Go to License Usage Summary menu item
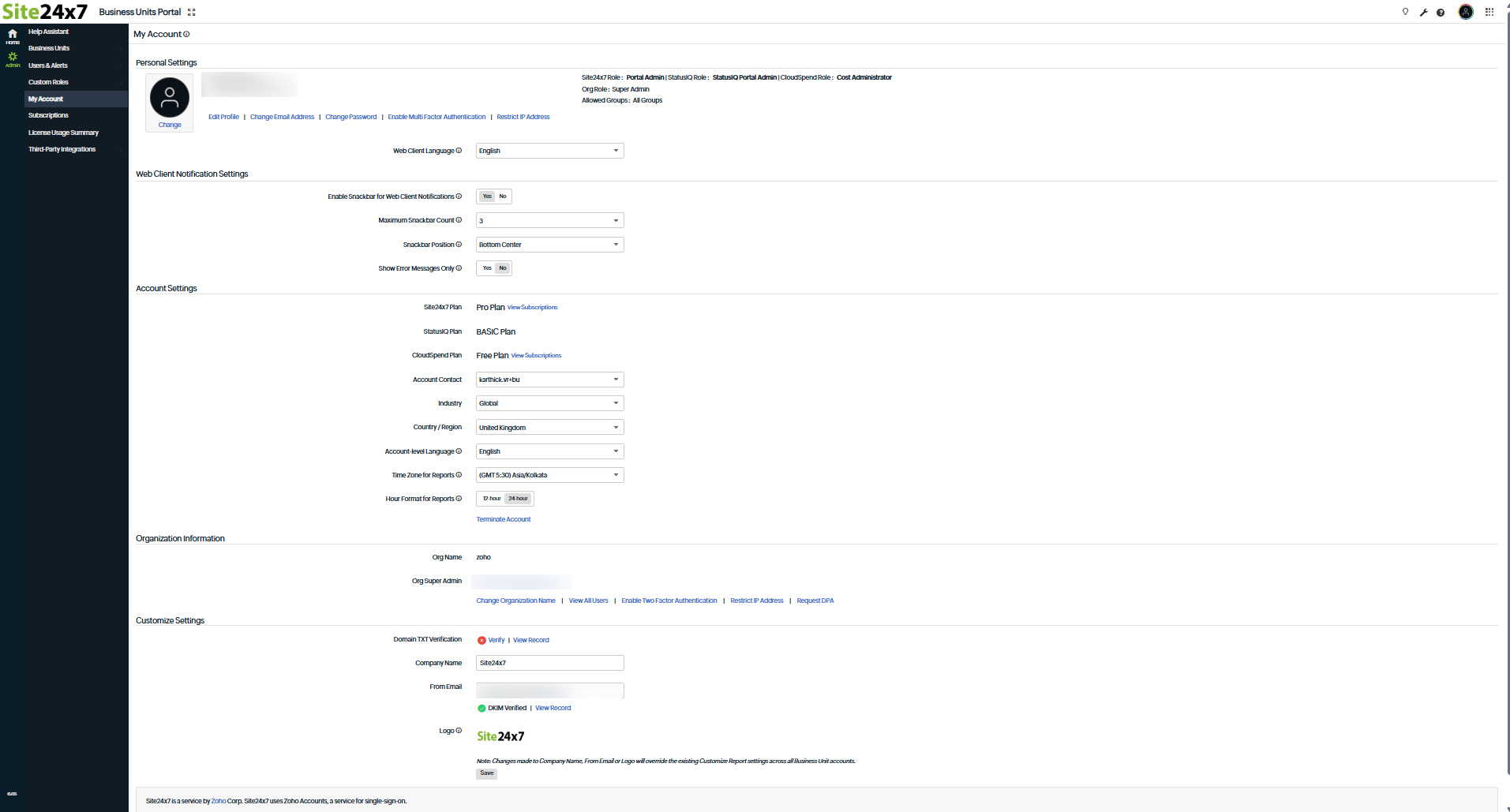 [x=63, y=133]
